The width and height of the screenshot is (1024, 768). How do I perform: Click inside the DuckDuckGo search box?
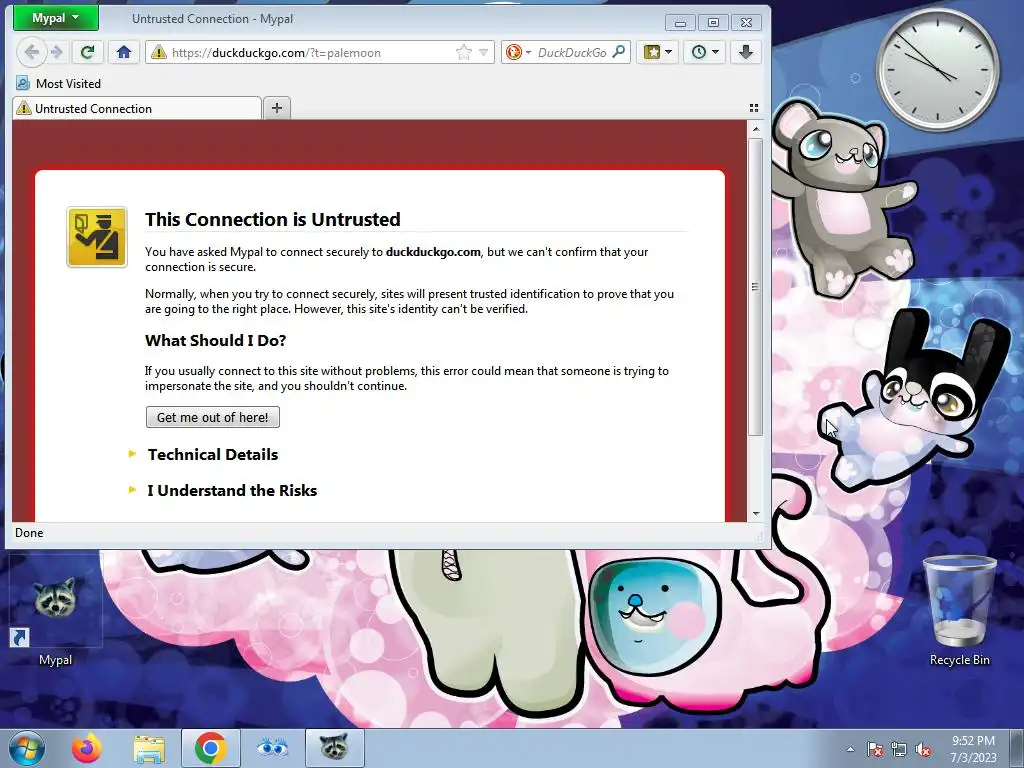572,52
